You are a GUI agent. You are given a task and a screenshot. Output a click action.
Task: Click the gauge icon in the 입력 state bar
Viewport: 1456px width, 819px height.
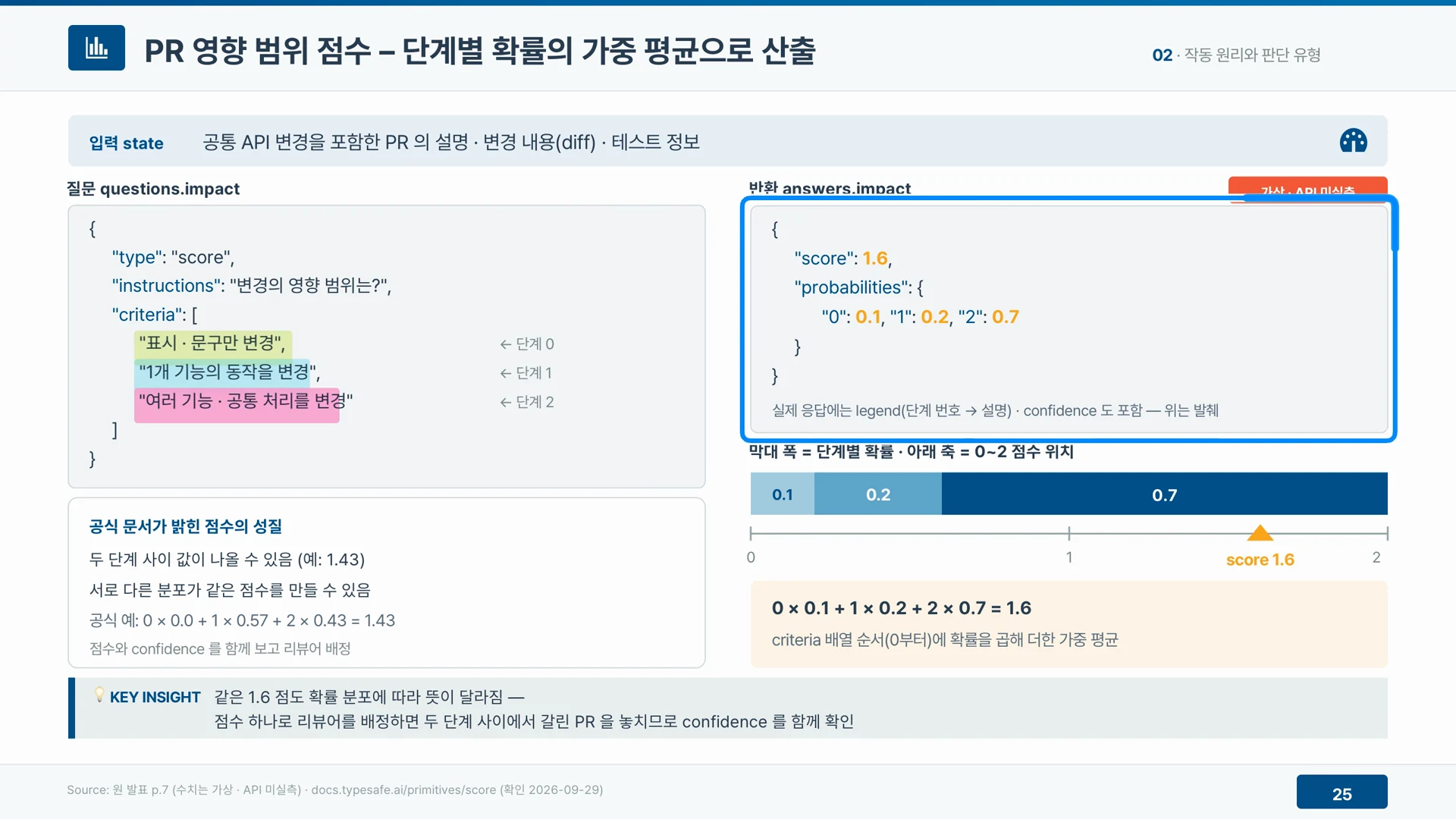[x=1353, y=141]
